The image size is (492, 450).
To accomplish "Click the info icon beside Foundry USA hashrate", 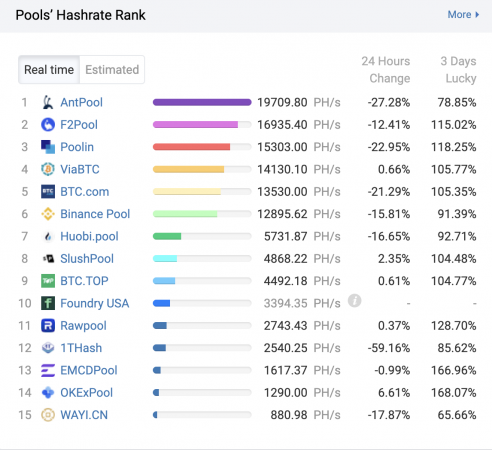I will pos(355,301).
